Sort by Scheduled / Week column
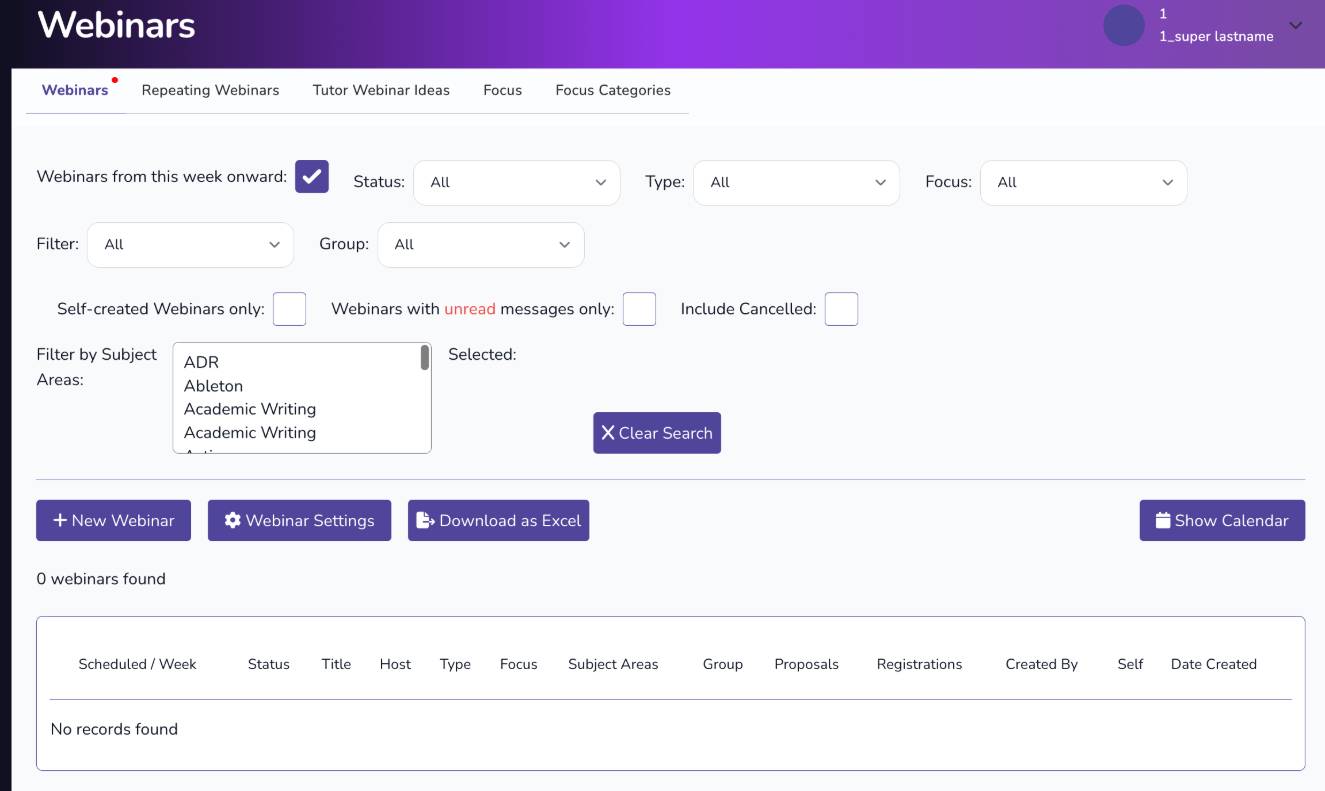This screenshot has width=1325, height=791. click(137, 664)
